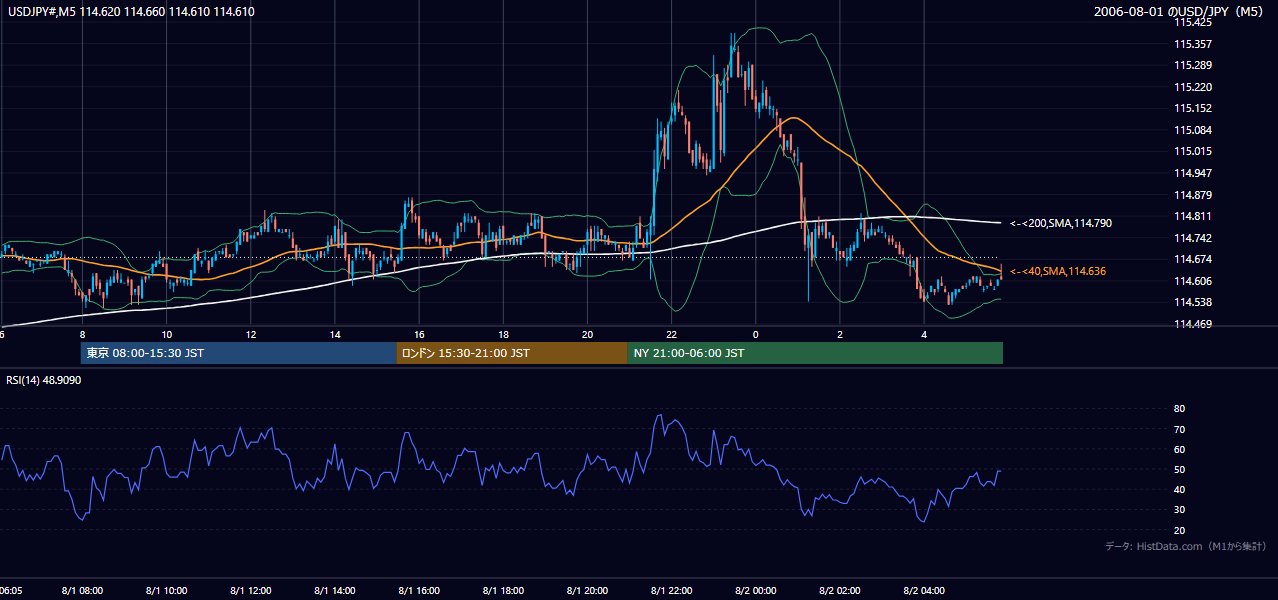Click the 8/1 10:00 bottom time label
1278x600 pixels.
[167, 590]
